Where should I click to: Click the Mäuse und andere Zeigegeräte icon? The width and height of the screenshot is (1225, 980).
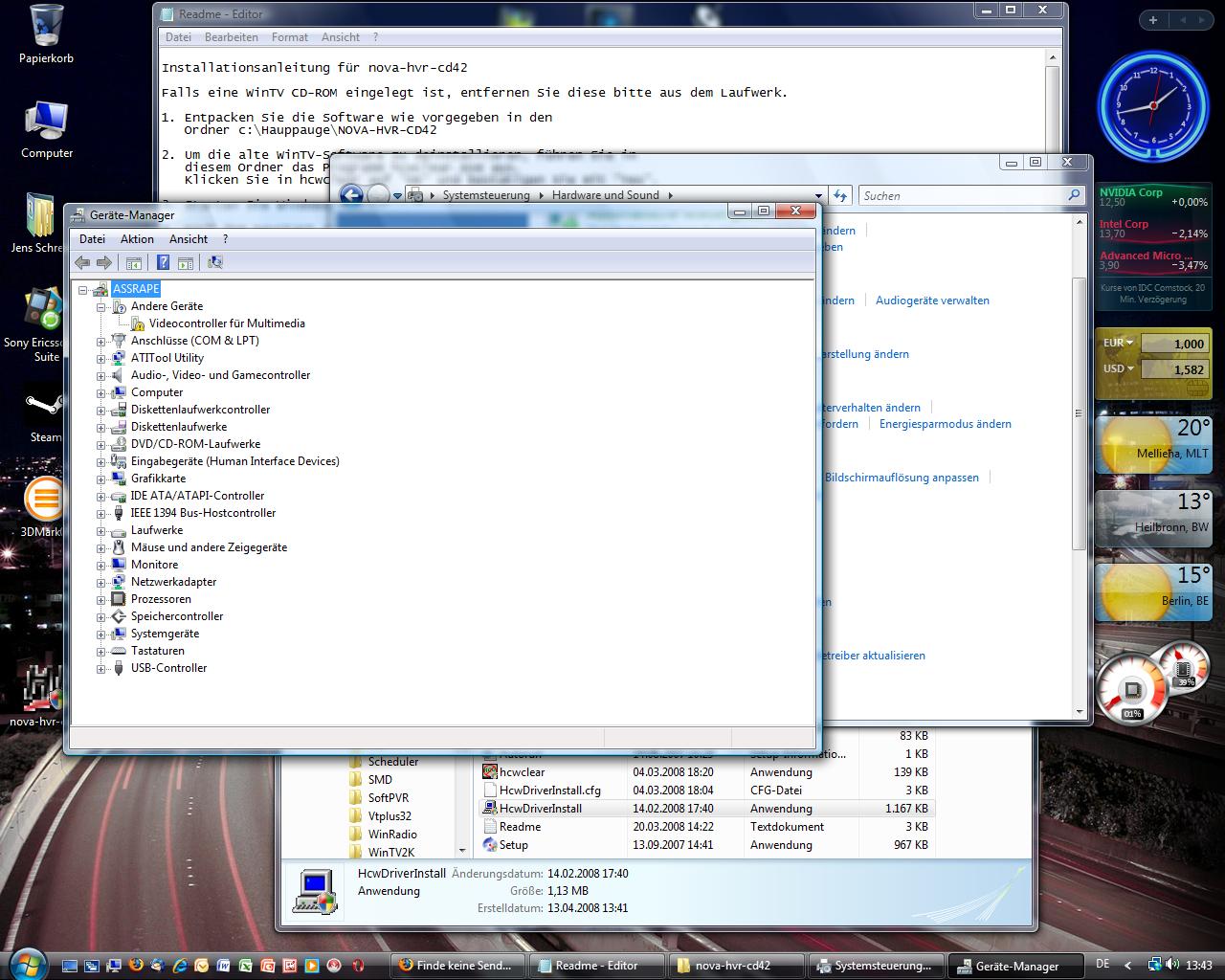pos(119,547)
